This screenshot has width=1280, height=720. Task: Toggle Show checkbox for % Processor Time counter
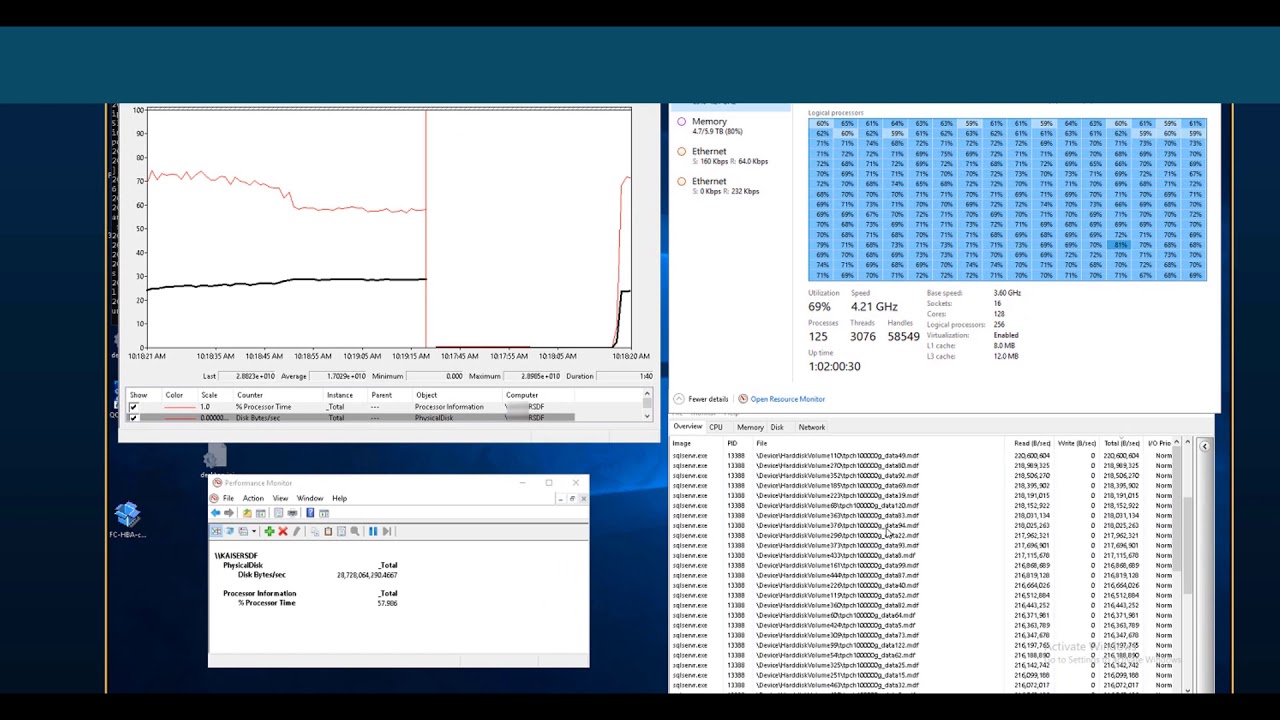click(x=133, y=407)
